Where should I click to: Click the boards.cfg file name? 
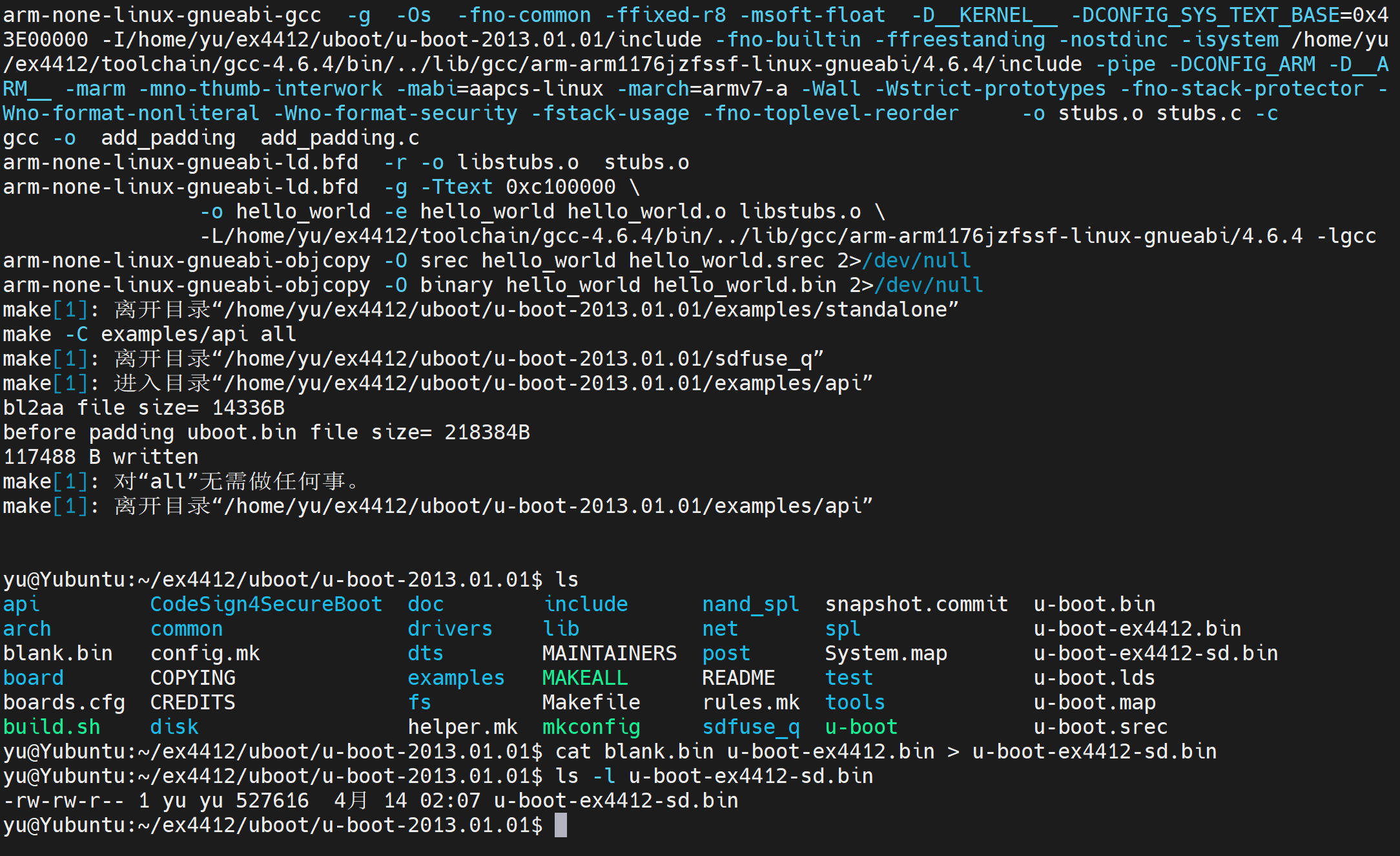tap(64, 702)
